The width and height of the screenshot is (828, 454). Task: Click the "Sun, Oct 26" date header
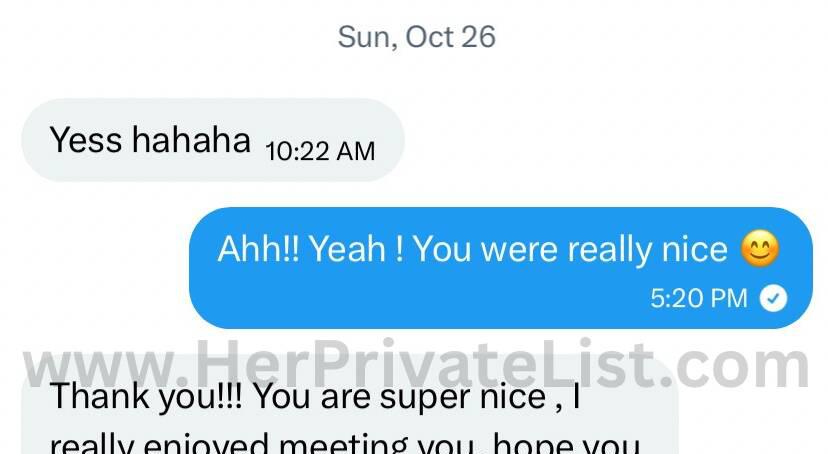417,37
